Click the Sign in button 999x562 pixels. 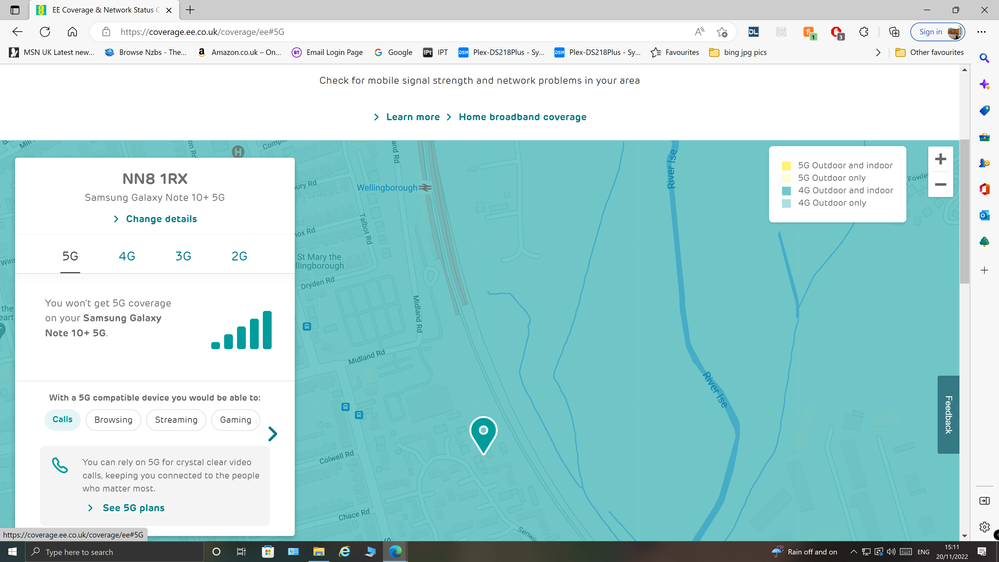[937, 32]
